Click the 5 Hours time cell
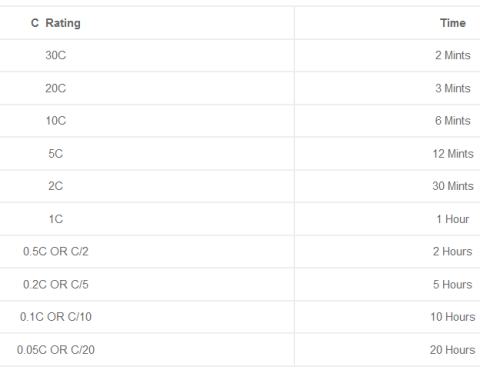The height and width of the screenshot is (380, 480). [453, 284]
